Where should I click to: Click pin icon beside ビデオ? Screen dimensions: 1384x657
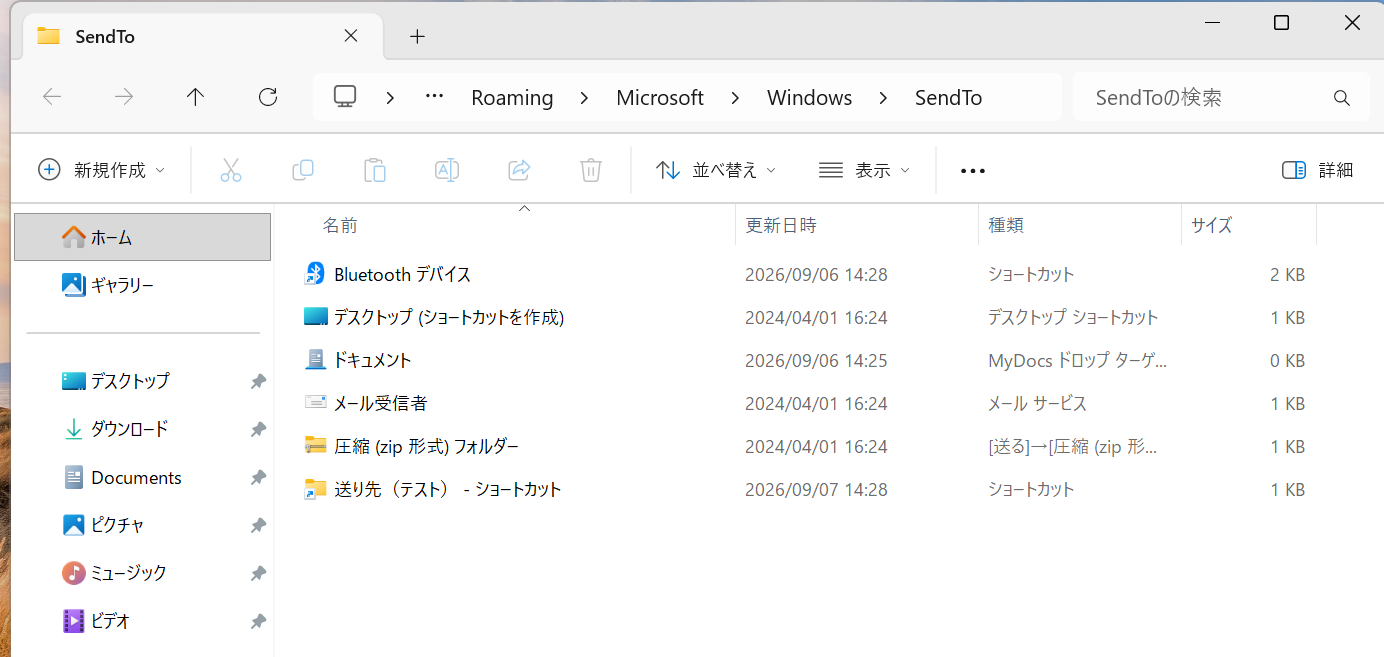point(258,621)
